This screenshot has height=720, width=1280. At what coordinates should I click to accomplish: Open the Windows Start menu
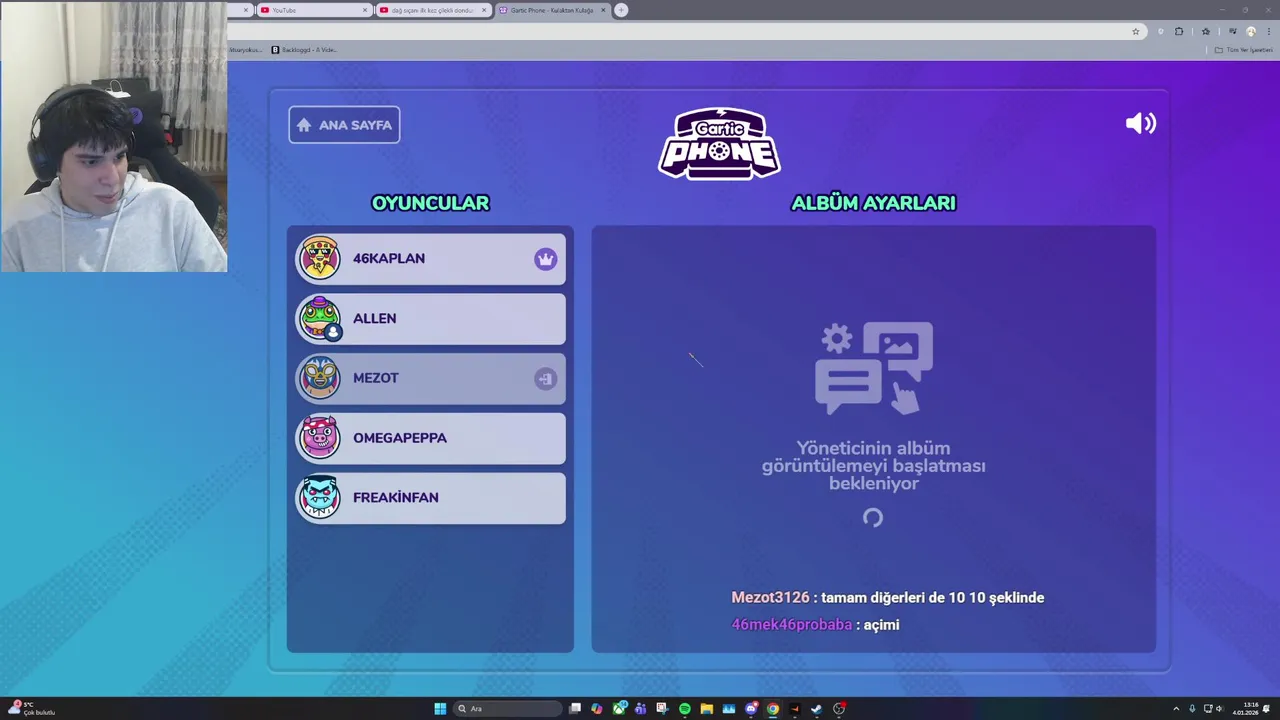[440, 709]
